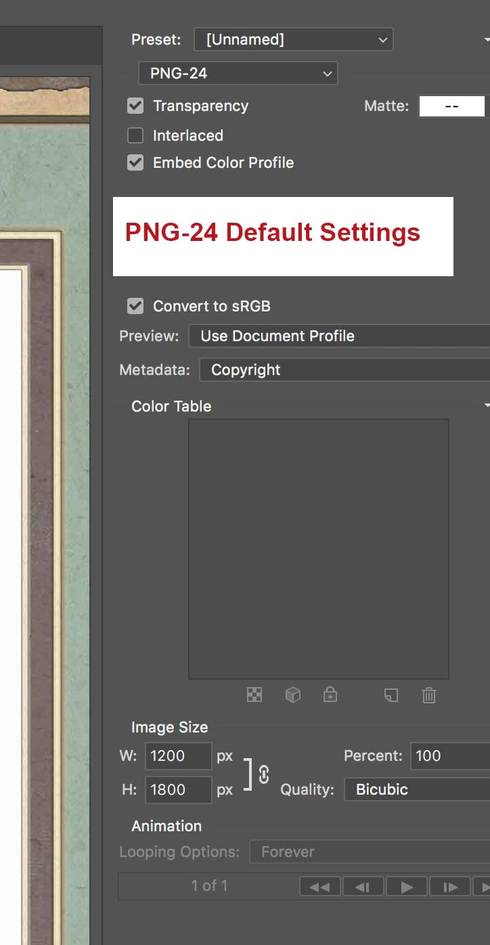Screen dimensions: 490x945
Task: Click the image preview on the left
Action: (x=45, y=511)
